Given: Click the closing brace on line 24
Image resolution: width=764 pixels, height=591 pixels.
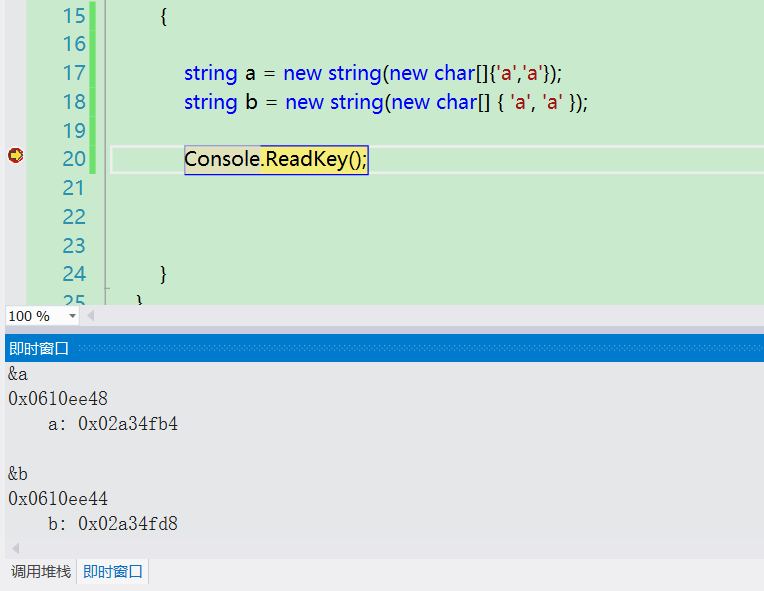Looking at the screenshot, I should pos(164,274).
